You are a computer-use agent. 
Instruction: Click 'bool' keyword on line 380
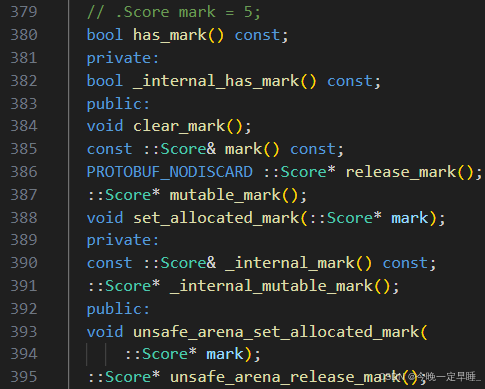105,35
